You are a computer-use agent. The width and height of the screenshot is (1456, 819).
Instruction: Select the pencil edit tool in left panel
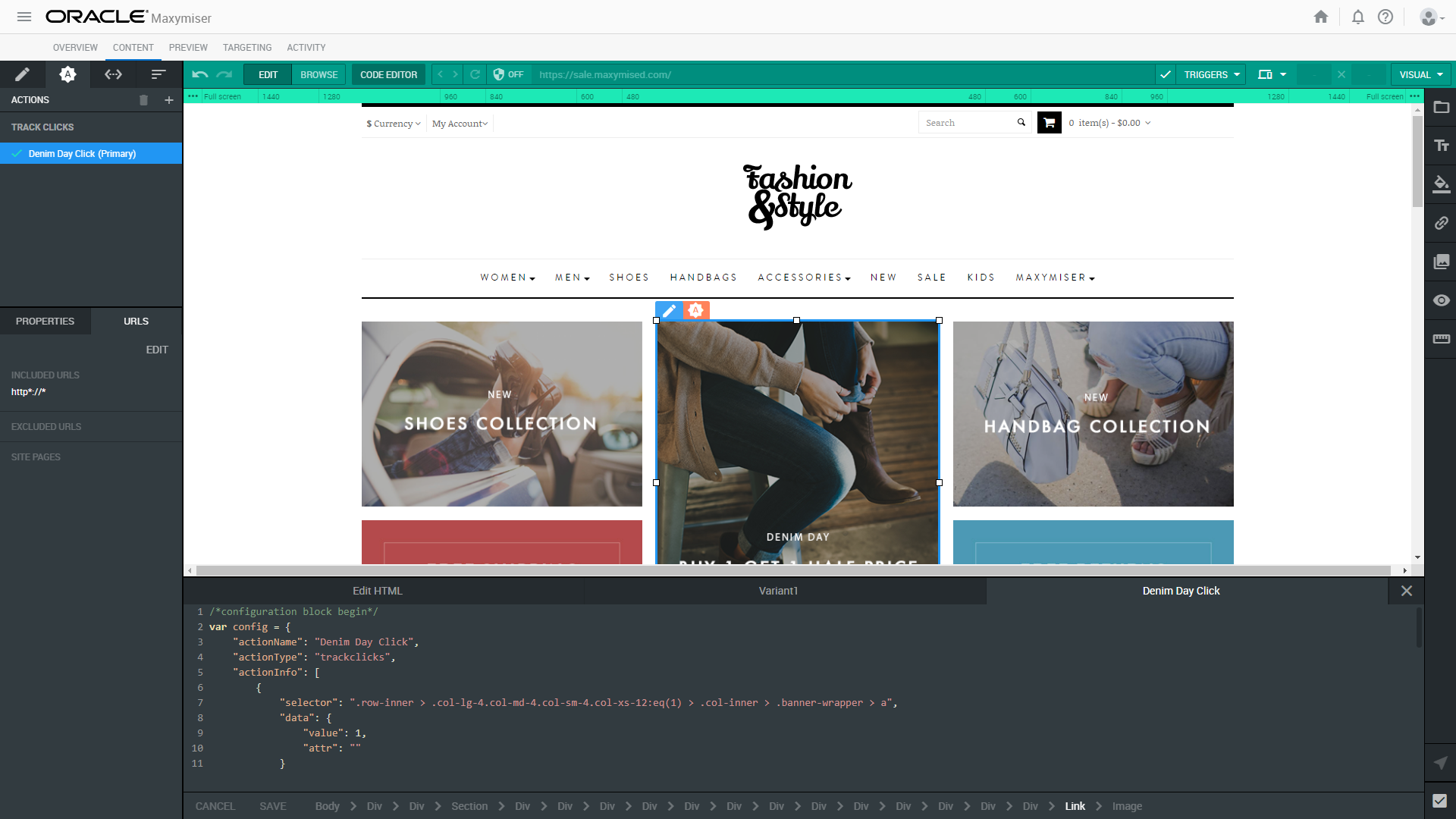pyautogui.click(x=22, y=74)
